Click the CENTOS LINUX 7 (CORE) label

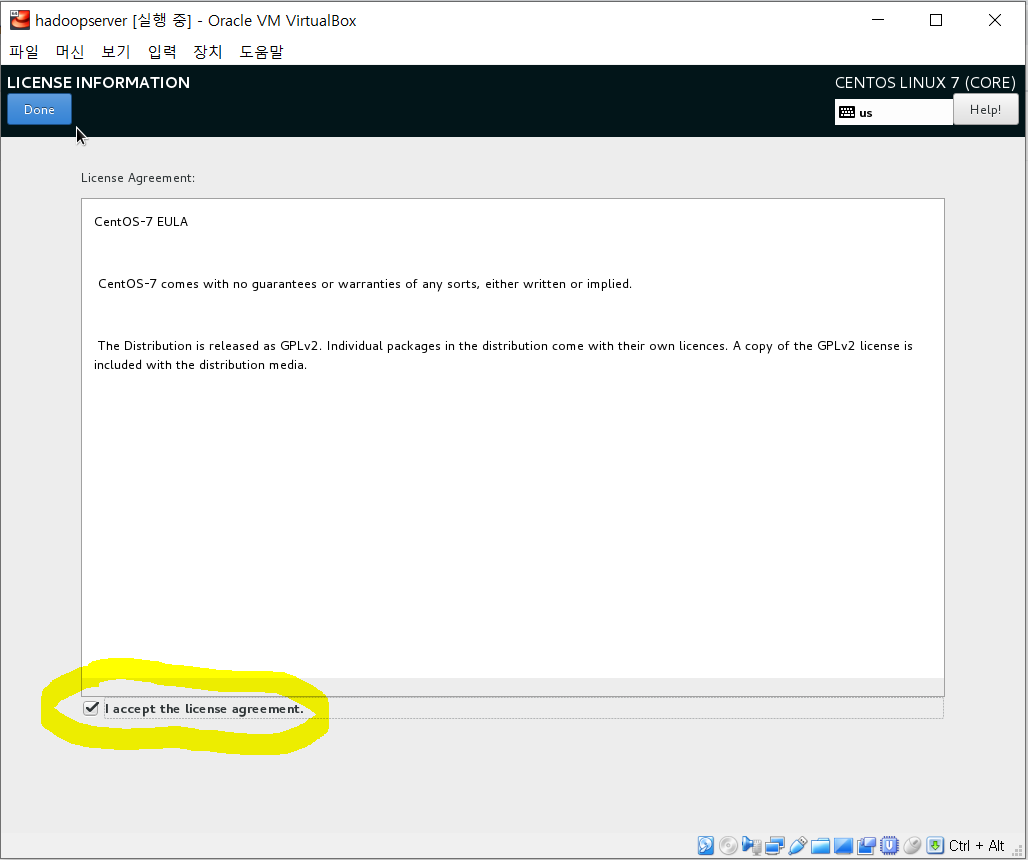tap(925, 83)
